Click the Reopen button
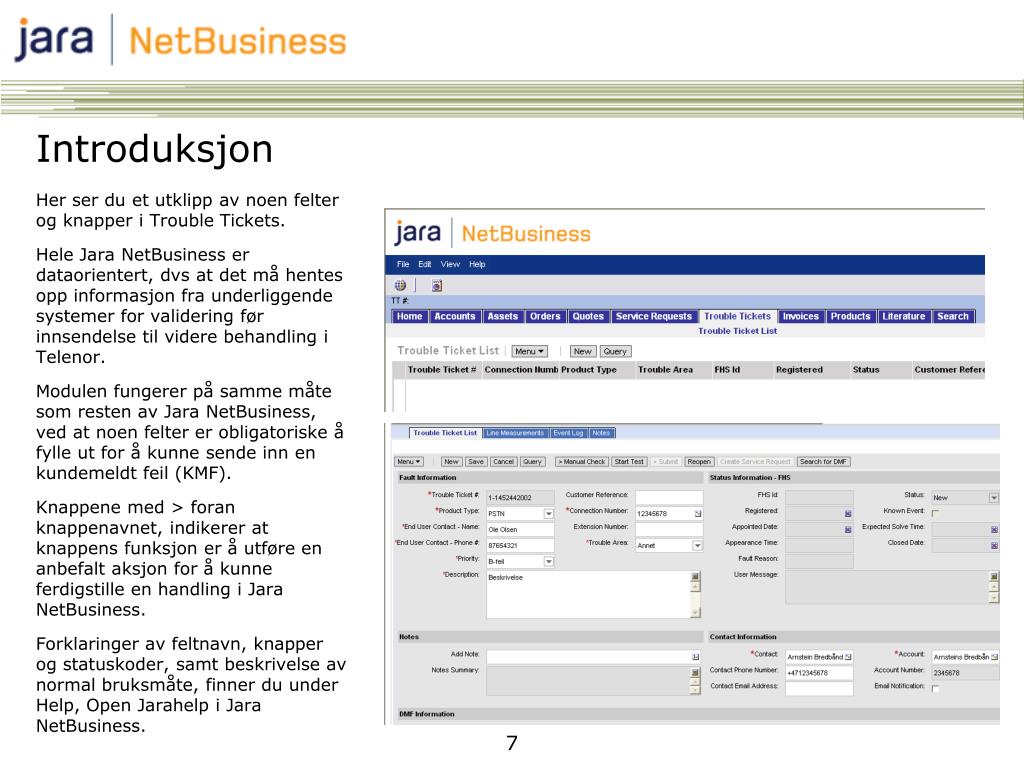The image size is (1024, 768). 699,462
